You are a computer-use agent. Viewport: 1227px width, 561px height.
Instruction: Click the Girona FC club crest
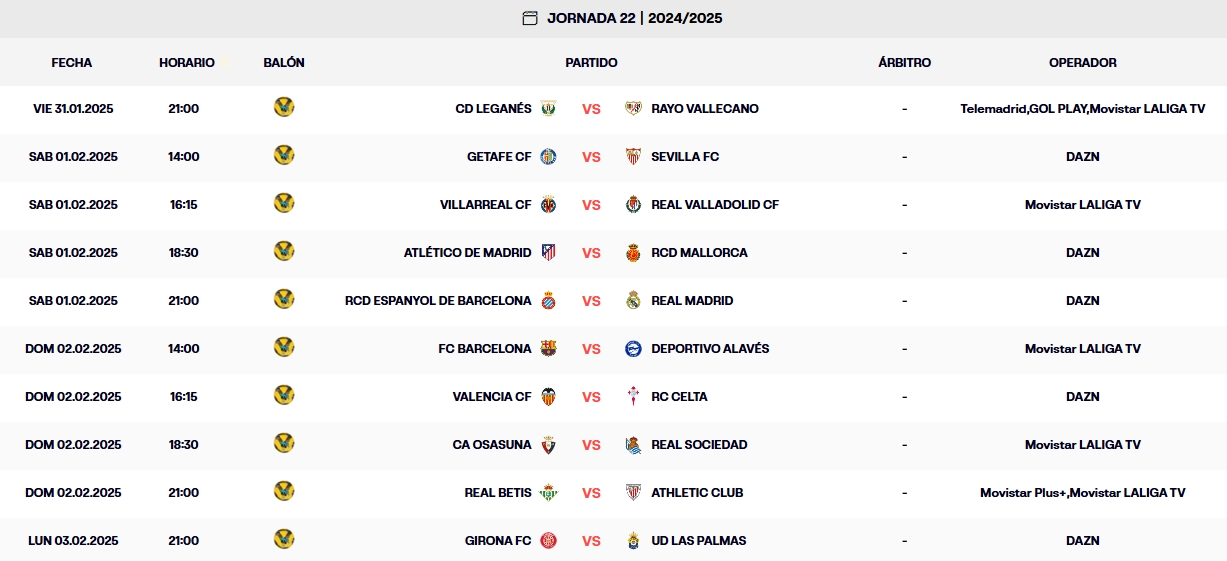(x=548, y=540)
